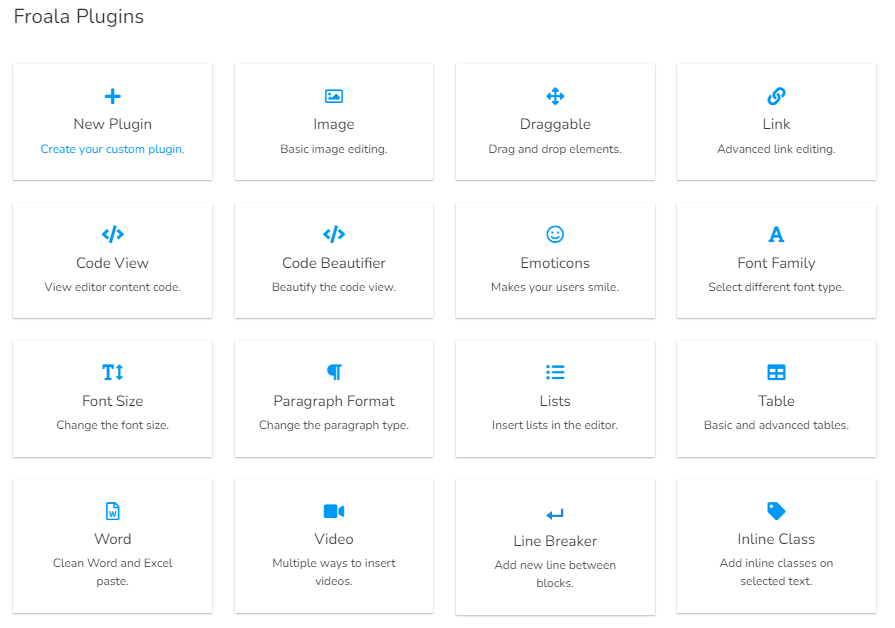Screen dimensions: 895x628
Task: Select the Lists plugin title
Action: point(555,401)
